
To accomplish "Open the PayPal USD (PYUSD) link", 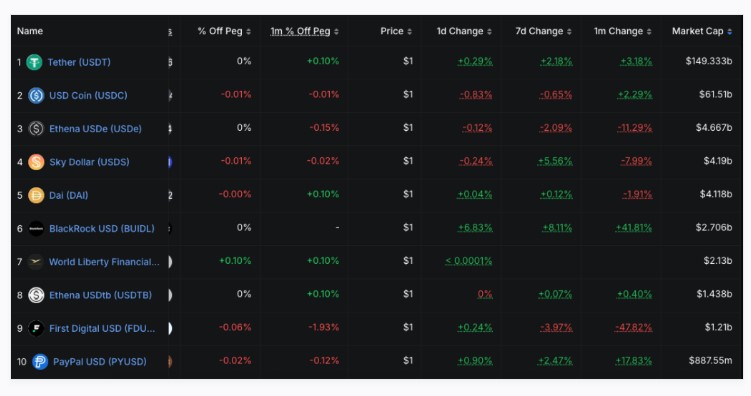I will pyautogui.click(x=100, y=362).
